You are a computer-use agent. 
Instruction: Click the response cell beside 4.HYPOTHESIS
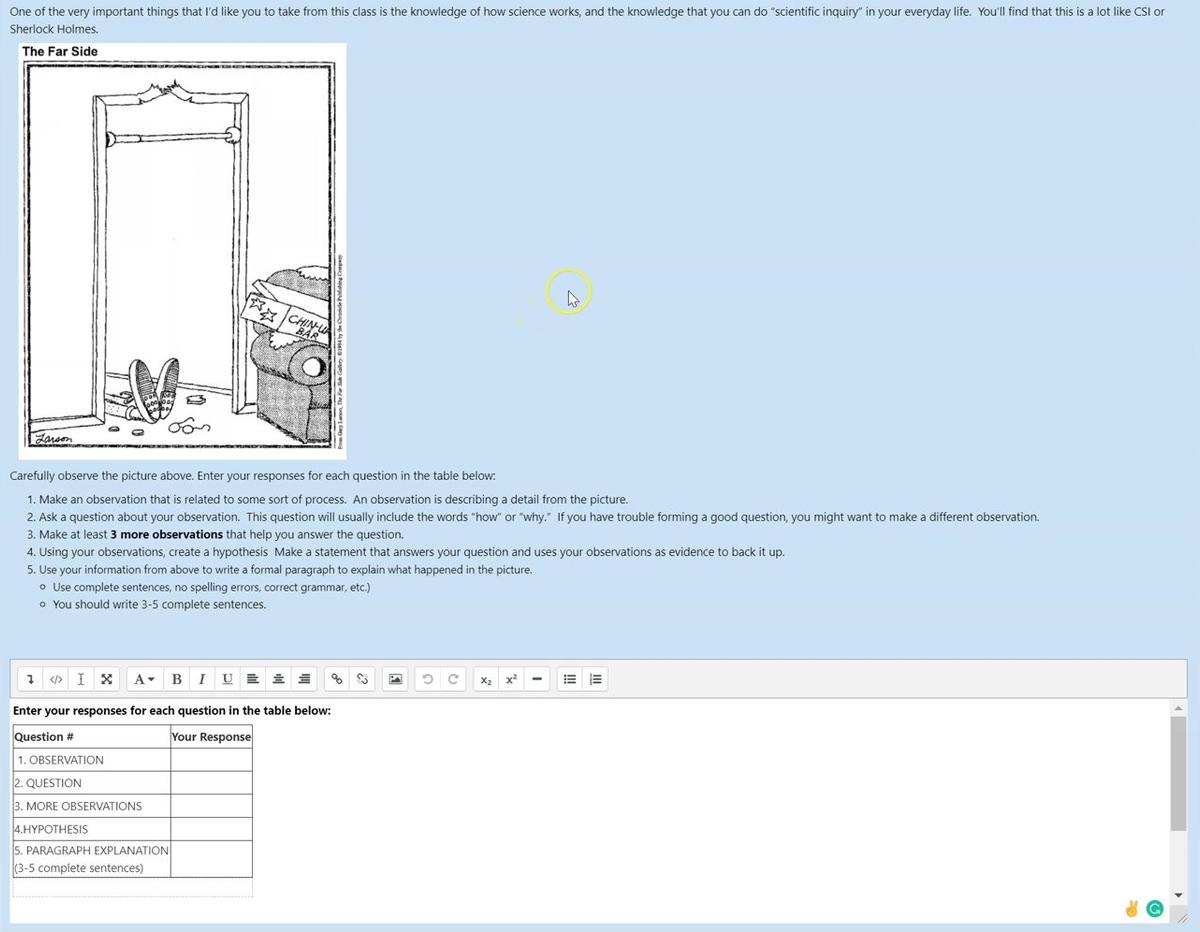[x=211, y=829]
